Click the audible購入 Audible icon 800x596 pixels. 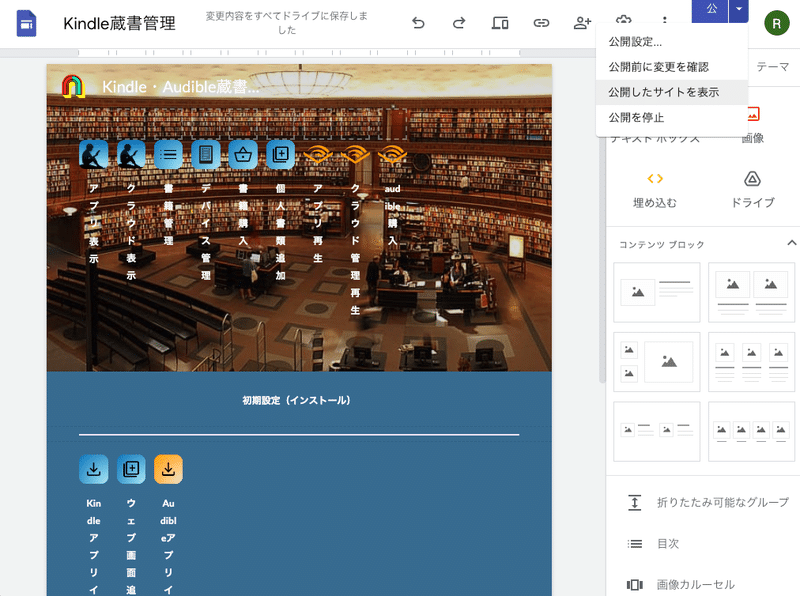point(392,155)
